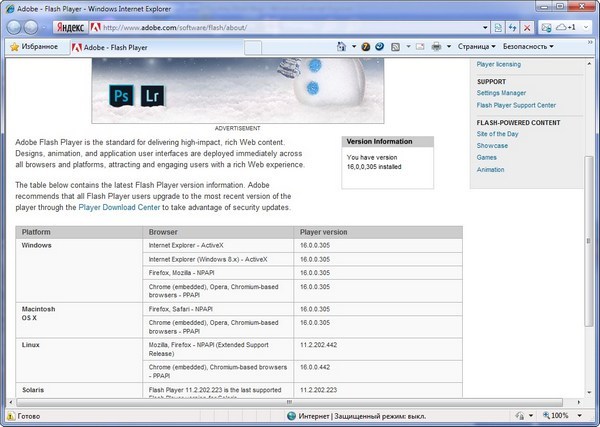
Task: Click the 'Internet Explorer (Windows 8.x) - ActiveX' cell
Action: [218, 259]
